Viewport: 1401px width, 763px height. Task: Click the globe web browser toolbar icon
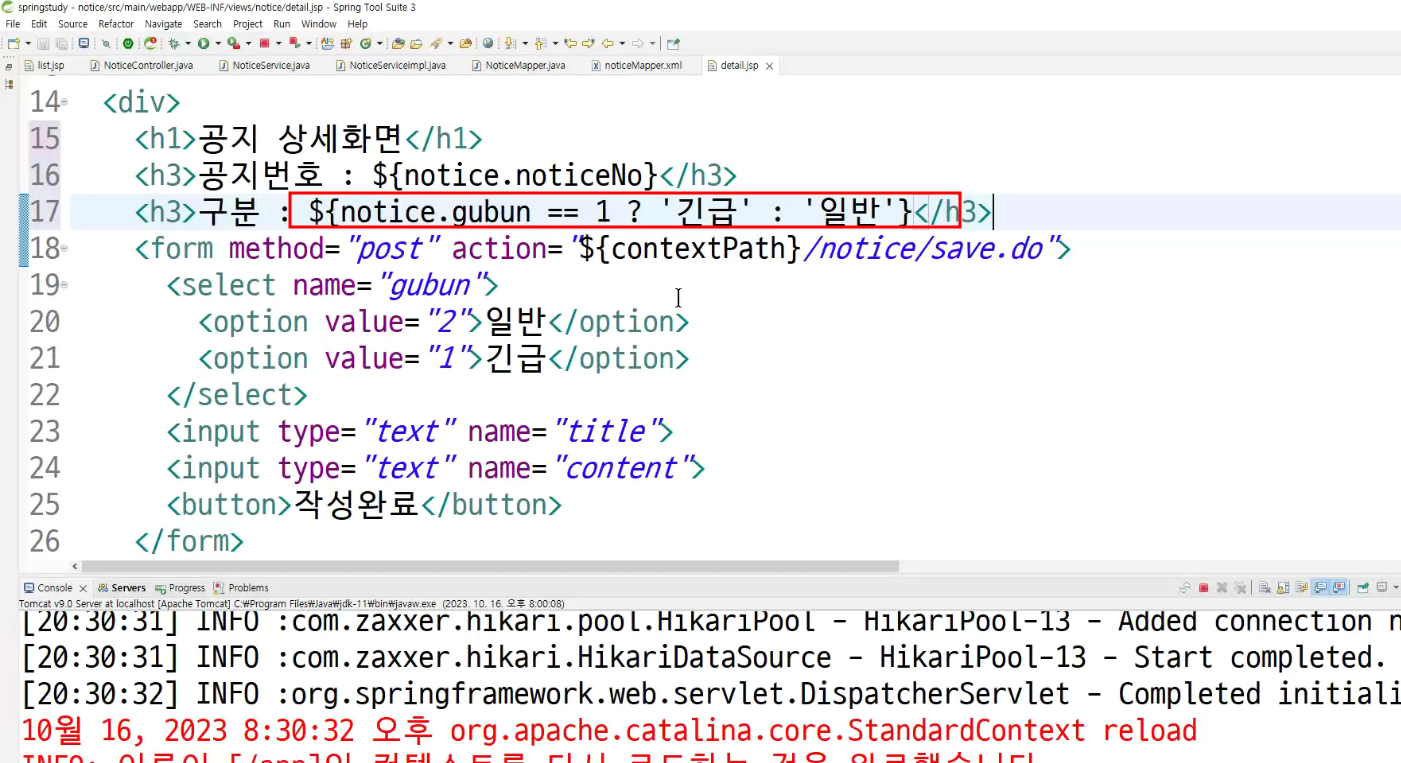click(x=488, y=43)
